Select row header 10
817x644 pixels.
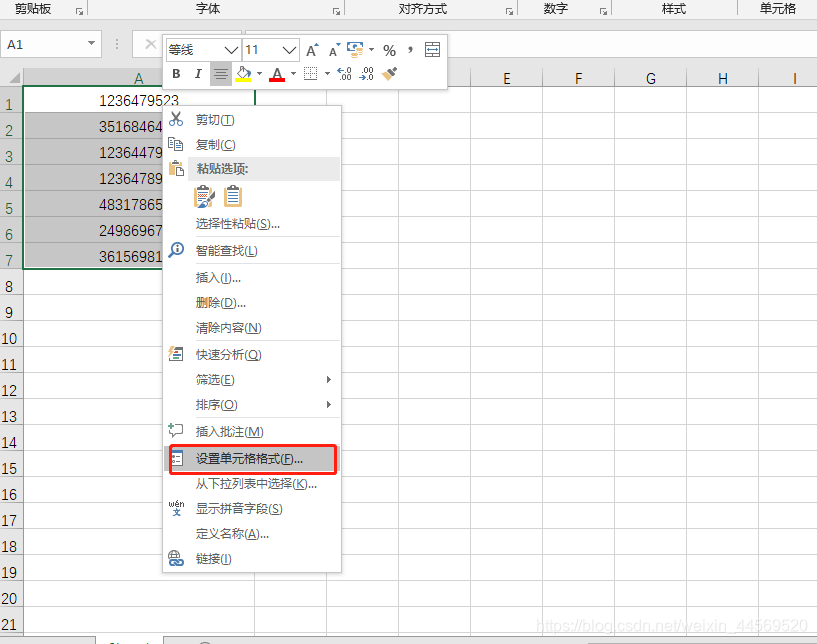tap(11, 334)
